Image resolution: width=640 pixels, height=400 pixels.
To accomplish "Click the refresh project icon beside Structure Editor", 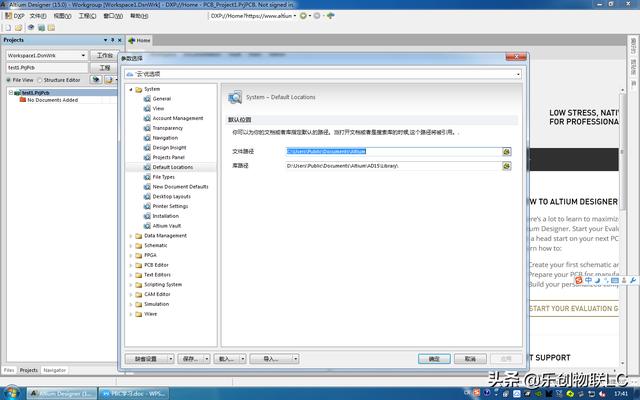I will 96,80.
